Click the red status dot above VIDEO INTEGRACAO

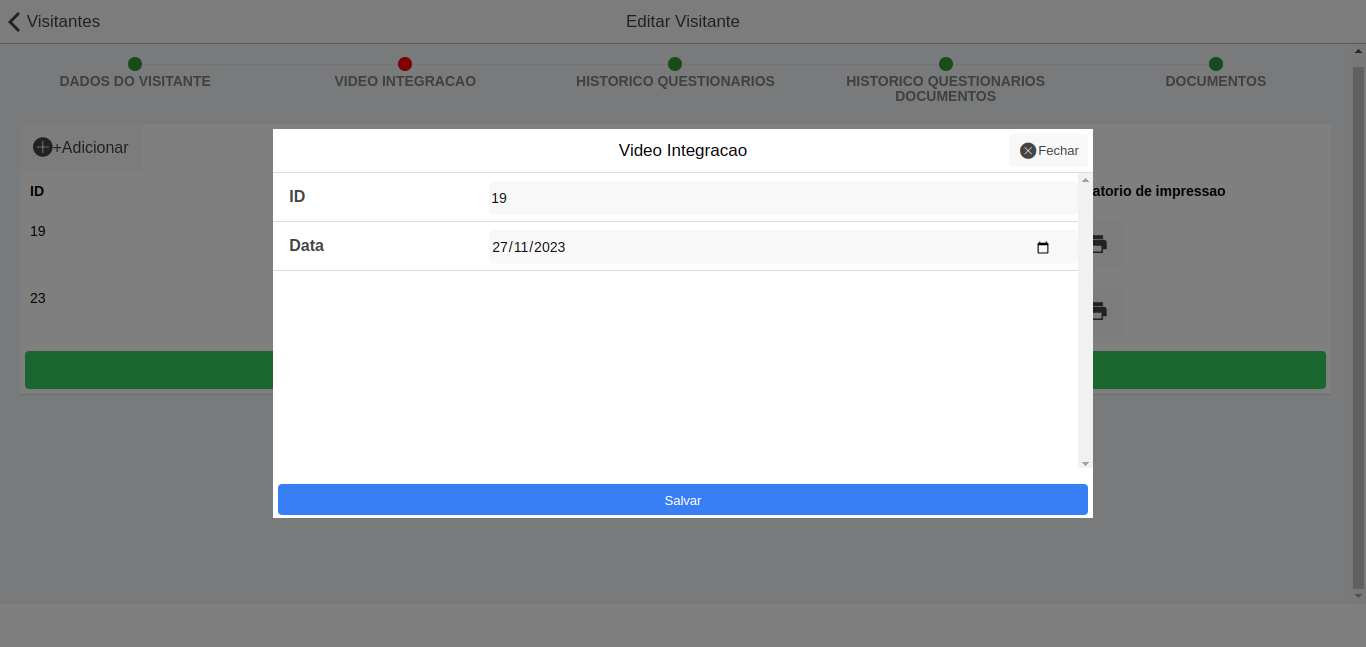404,62
